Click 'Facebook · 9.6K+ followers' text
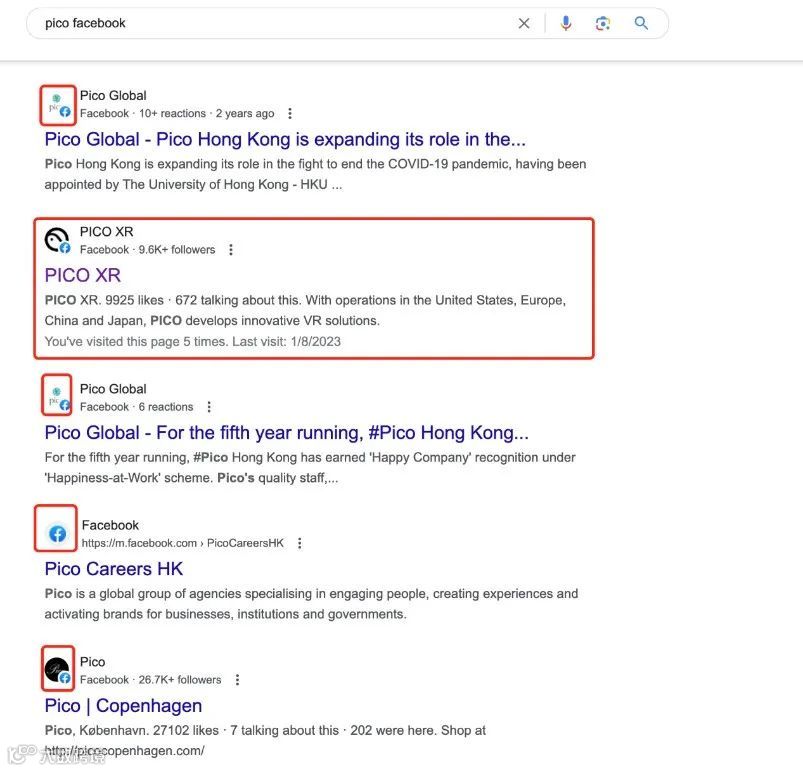Viewport: 803px width, 771px height. coord(147,249)
